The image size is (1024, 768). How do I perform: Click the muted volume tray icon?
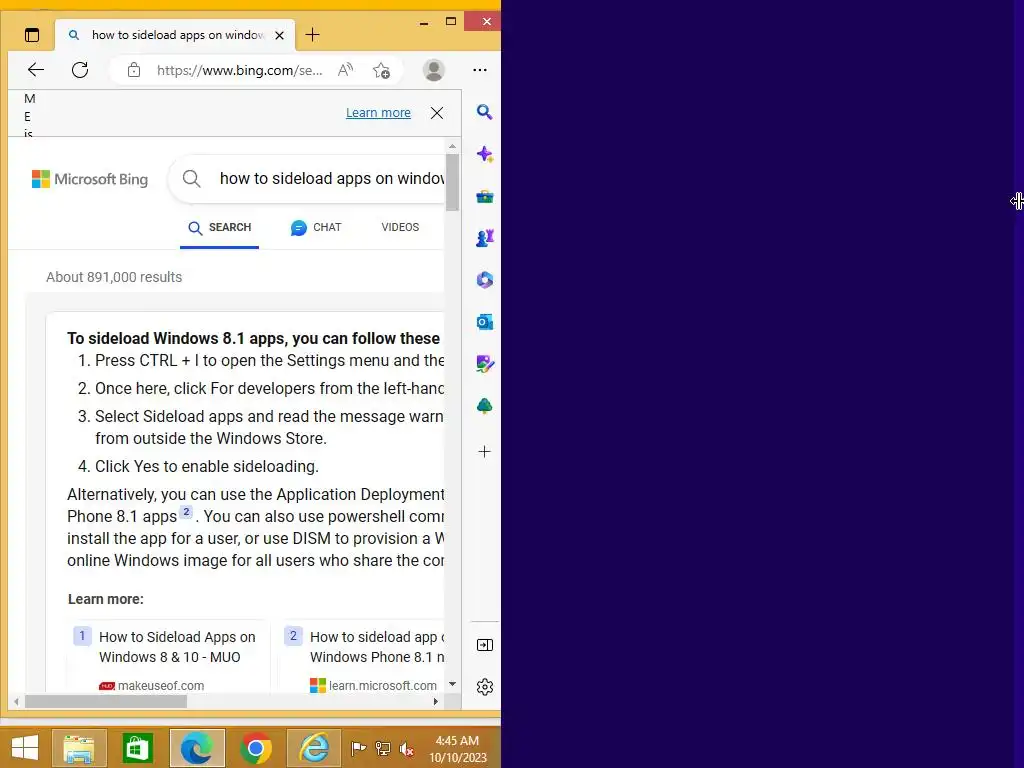[x=406, y=748]
